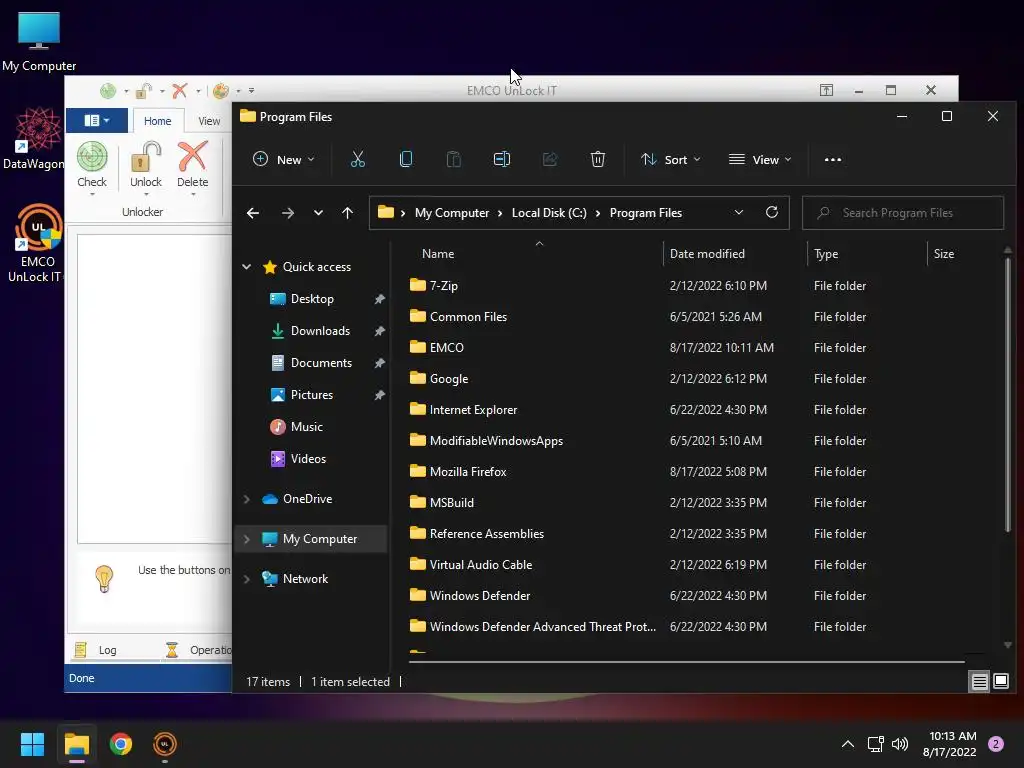Select Downloads in Quick access
Image resolution: width=1024 pixels, height=768 pixels.
pyautogui.click(x=320, y=330)
